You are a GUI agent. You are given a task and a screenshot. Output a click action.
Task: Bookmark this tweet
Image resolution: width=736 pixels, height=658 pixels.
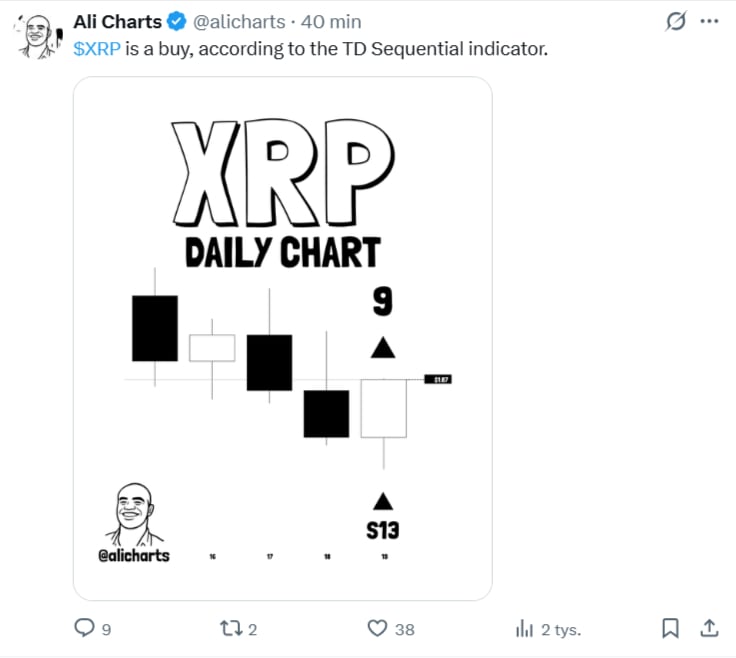pos(671,628)
